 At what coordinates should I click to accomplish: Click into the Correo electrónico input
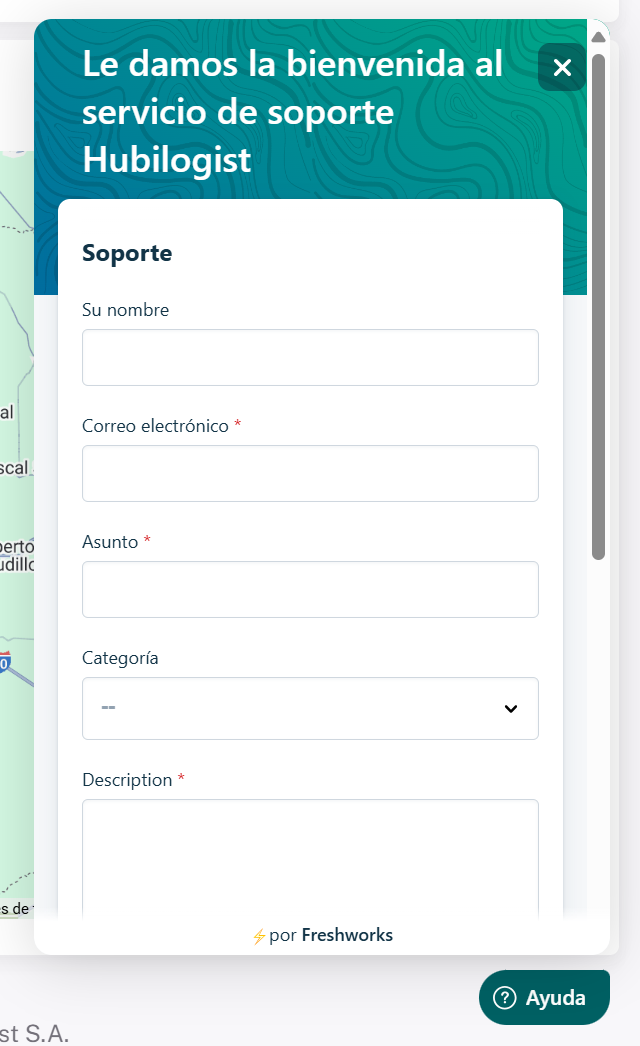tap(310, 474)
